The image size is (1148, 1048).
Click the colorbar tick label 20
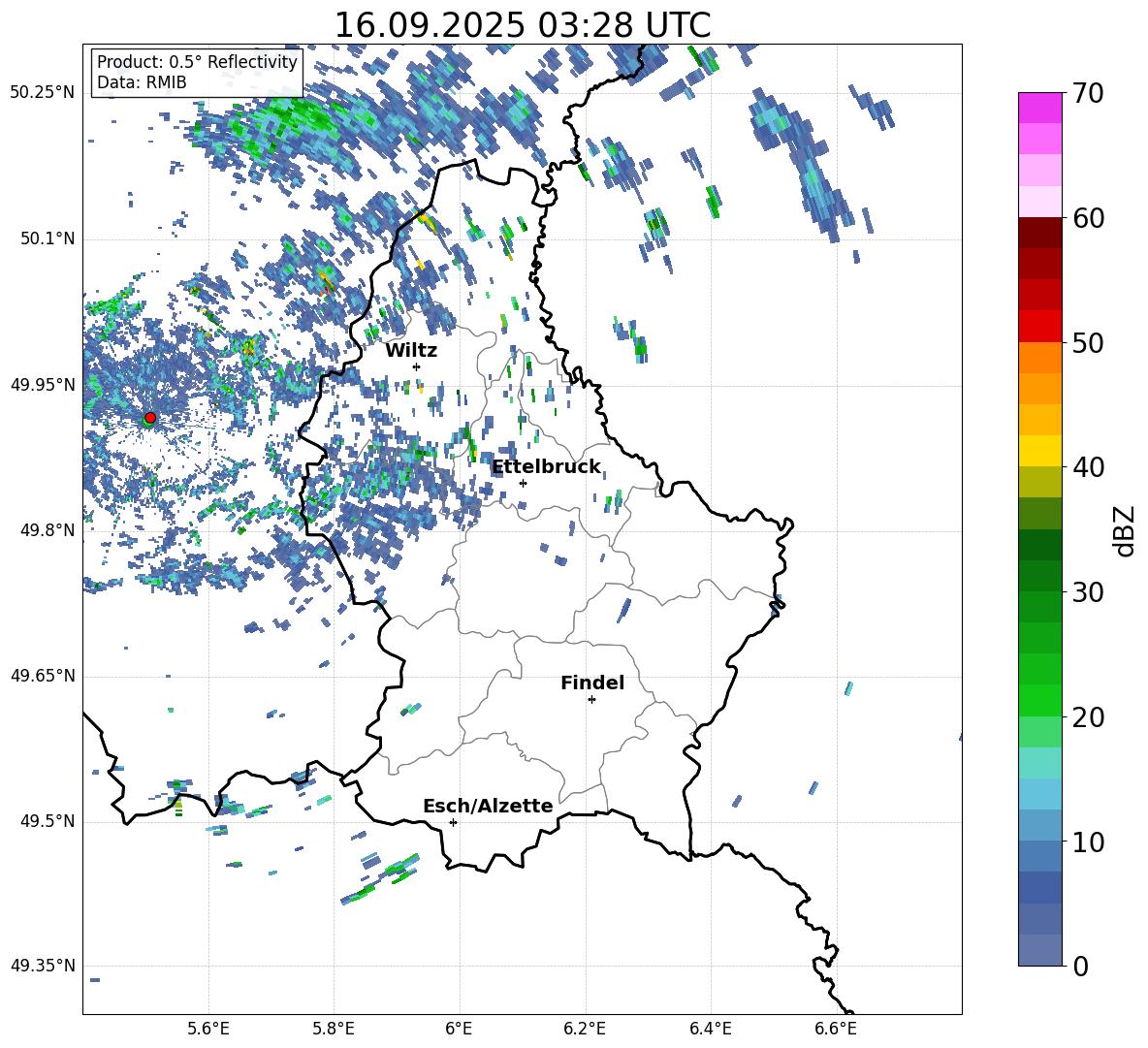coord(1089,717)
